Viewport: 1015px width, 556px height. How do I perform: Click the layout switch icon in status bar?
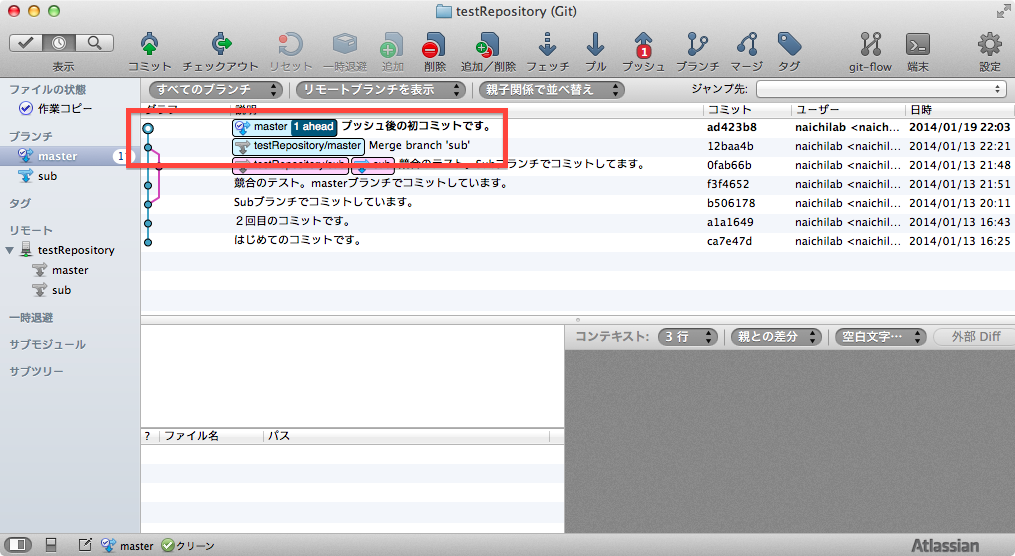(x=51, y=545)
